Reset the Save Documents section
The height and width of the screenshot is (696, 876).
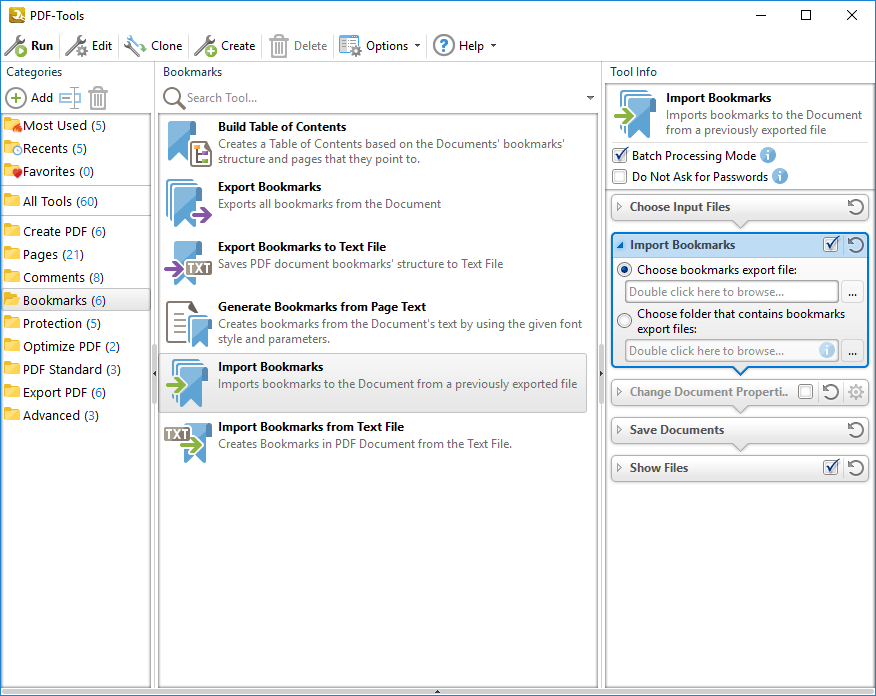point(855,430)
